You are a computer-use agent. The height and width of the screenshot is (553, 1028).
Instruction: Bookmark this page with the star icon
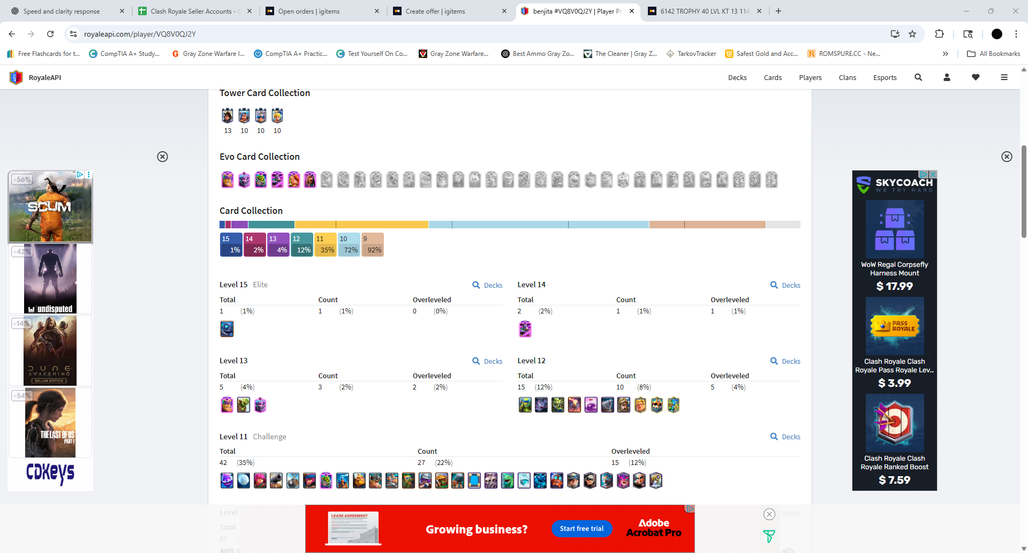tap(912, 33)
